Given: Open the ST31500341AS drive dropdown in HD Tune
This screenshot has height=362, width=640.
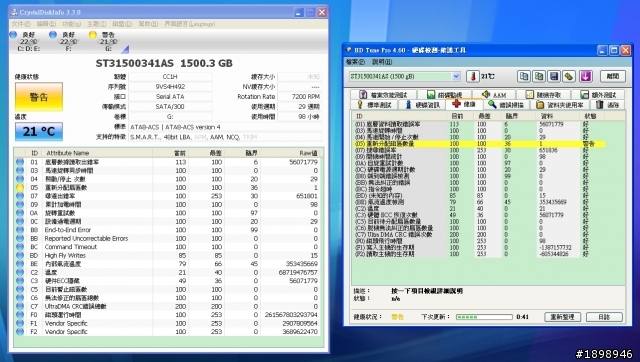Looking at the screenshot, I should coord(456,76).
